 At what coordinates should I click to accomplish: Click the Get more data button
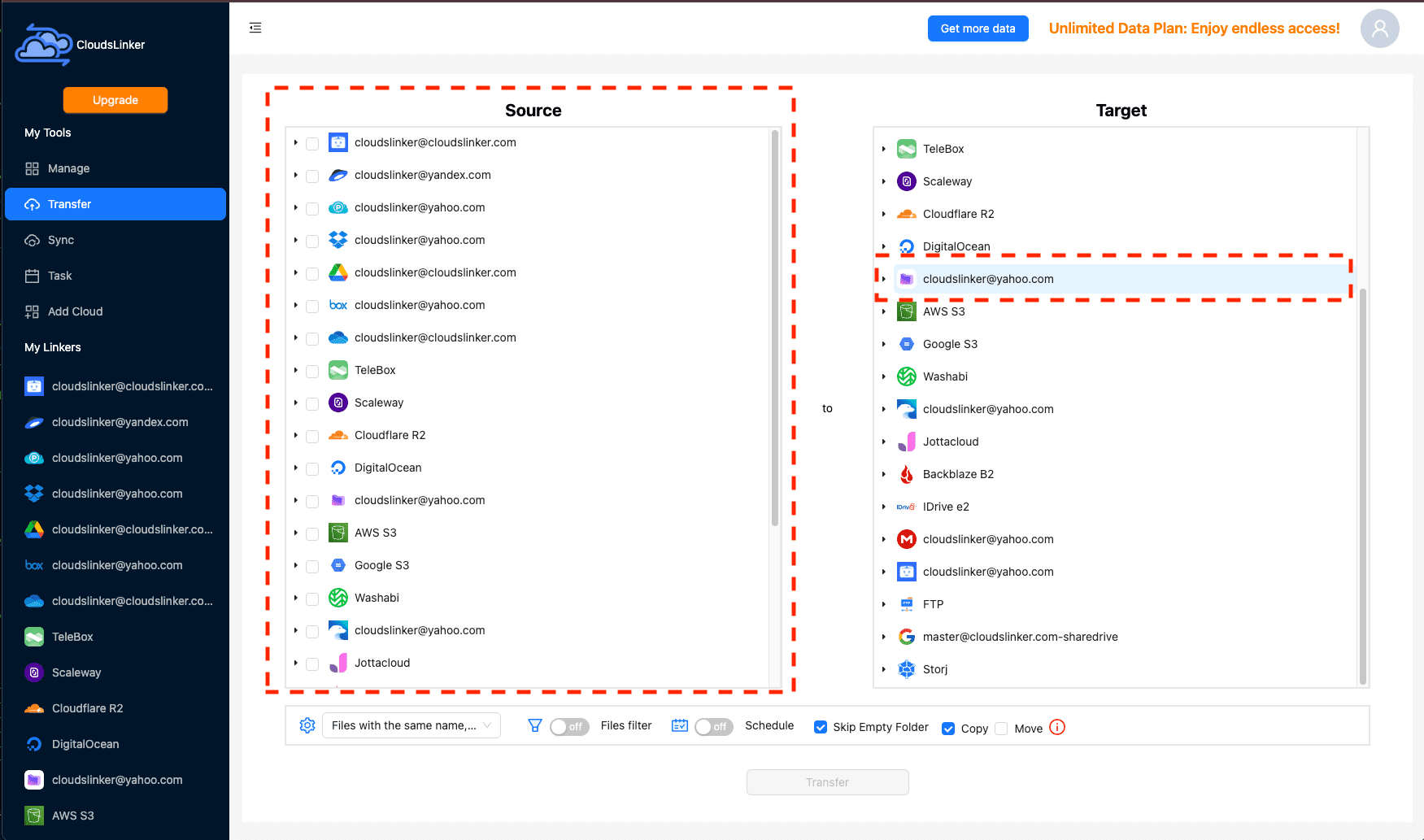point(978,28)
